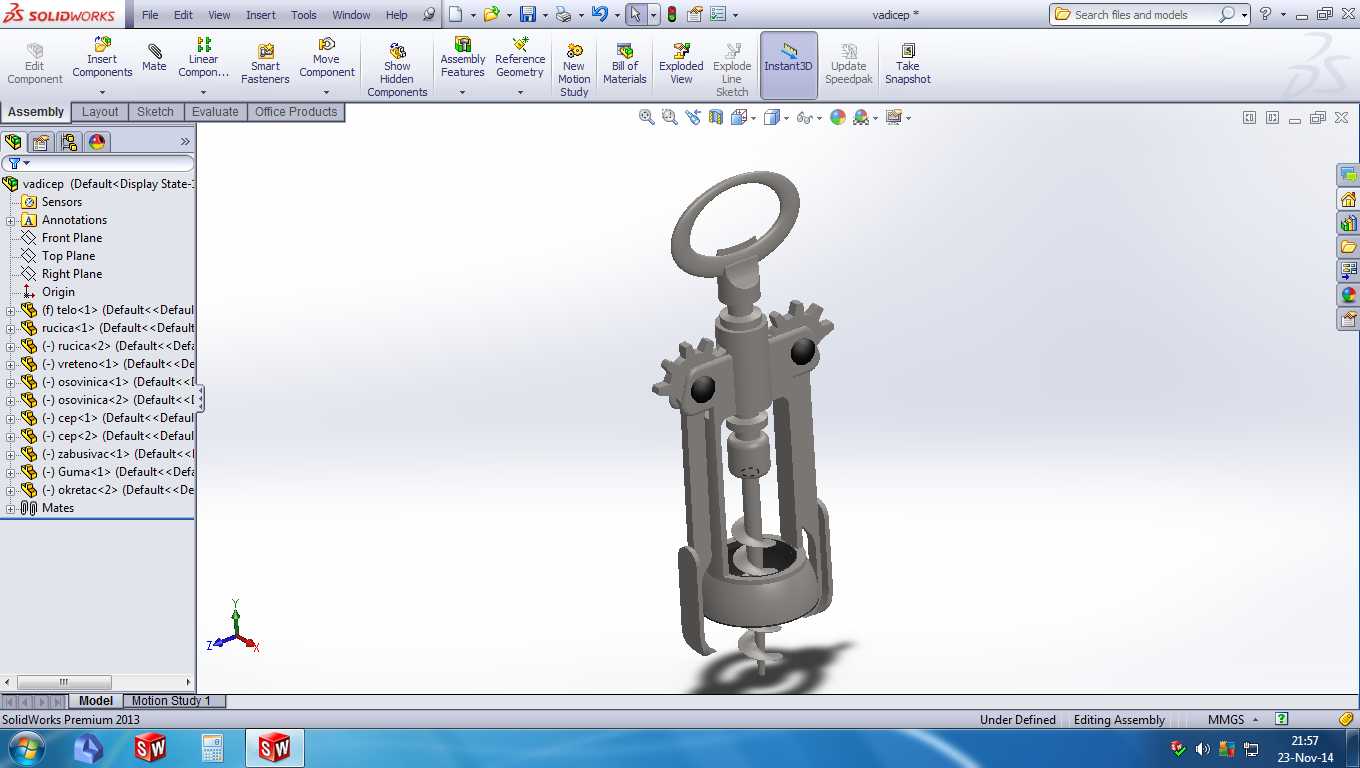Open the File menu
The height and width of the screenshot is (768, 1360).
(x=150, y=15)
